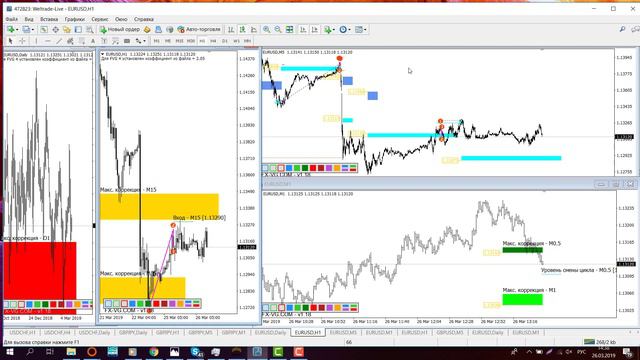Click blue square in M5 chart FX-VG panel

point(289,168)
